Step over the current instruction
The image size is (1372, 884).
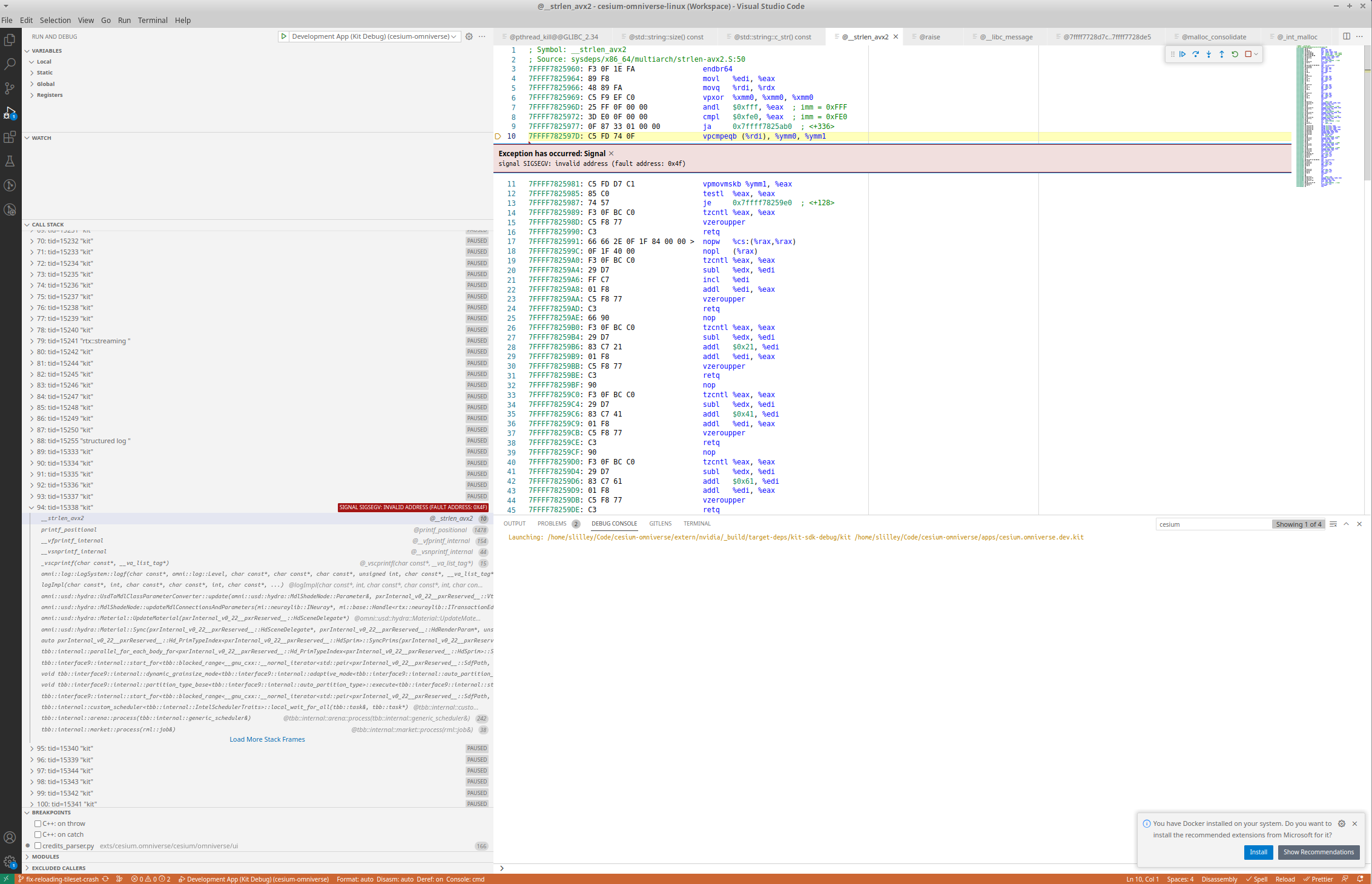1196,54
